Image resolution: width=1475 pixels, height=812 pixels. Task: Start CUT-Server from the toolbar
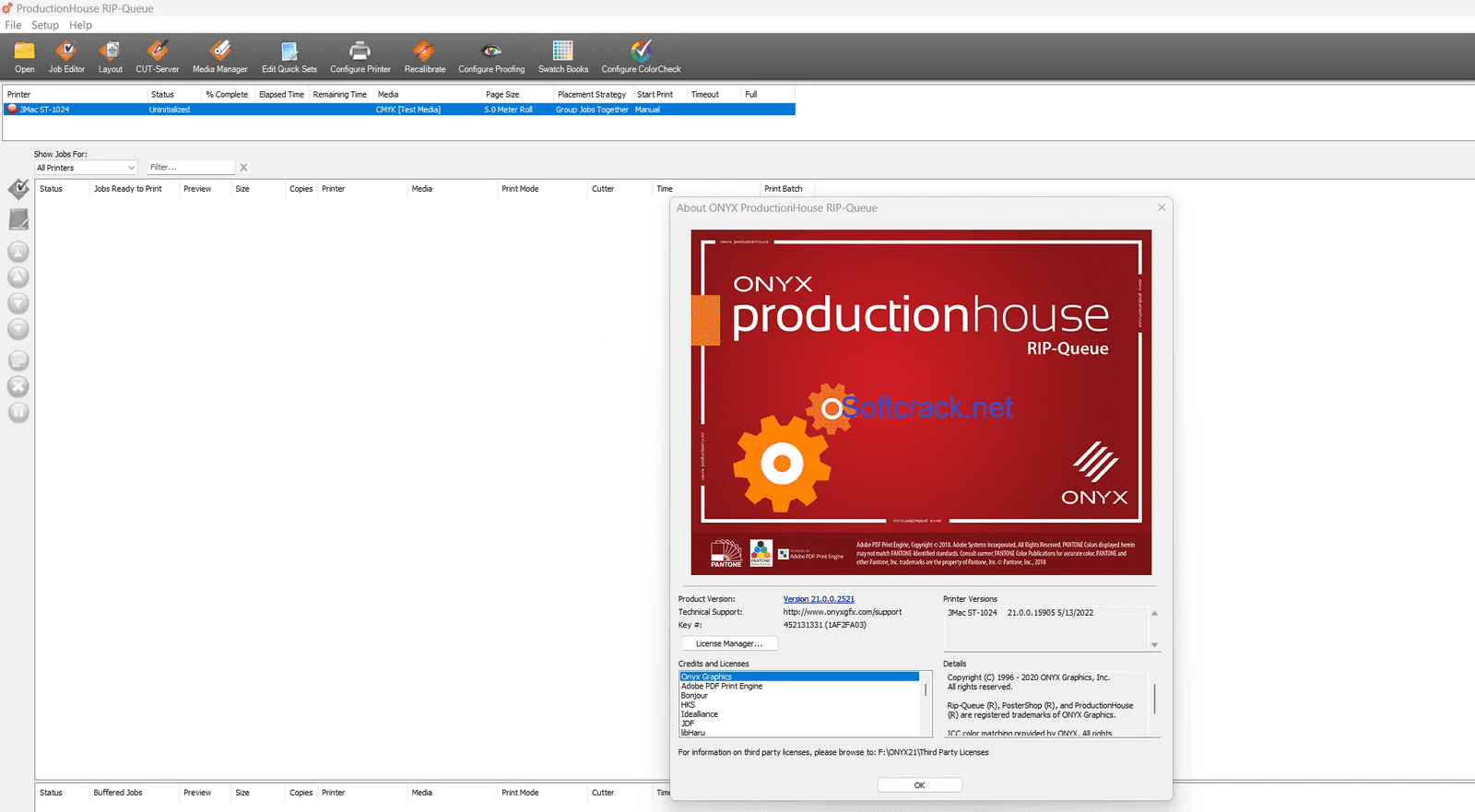coord(158,56)
